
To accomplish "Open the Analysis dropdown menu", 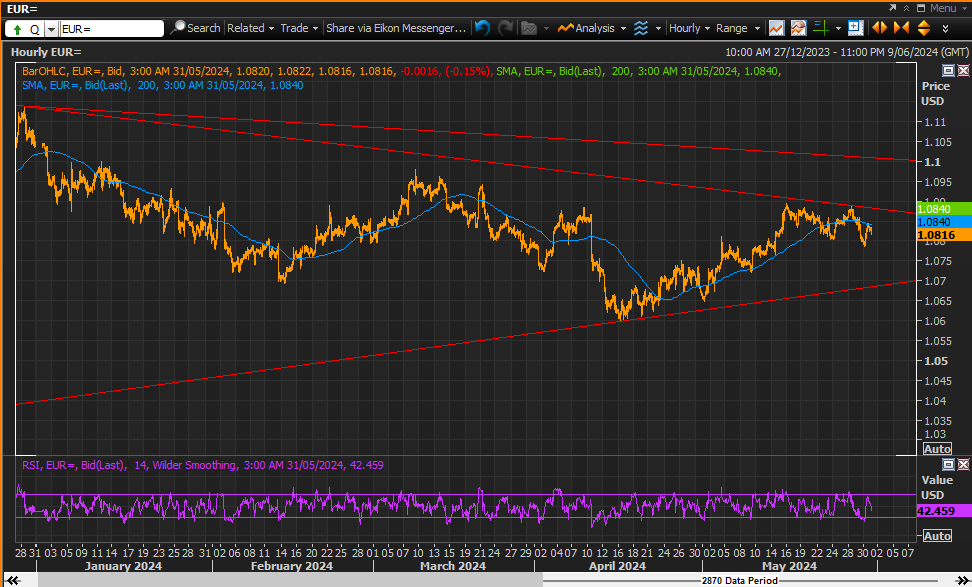I will coord(592,28).
